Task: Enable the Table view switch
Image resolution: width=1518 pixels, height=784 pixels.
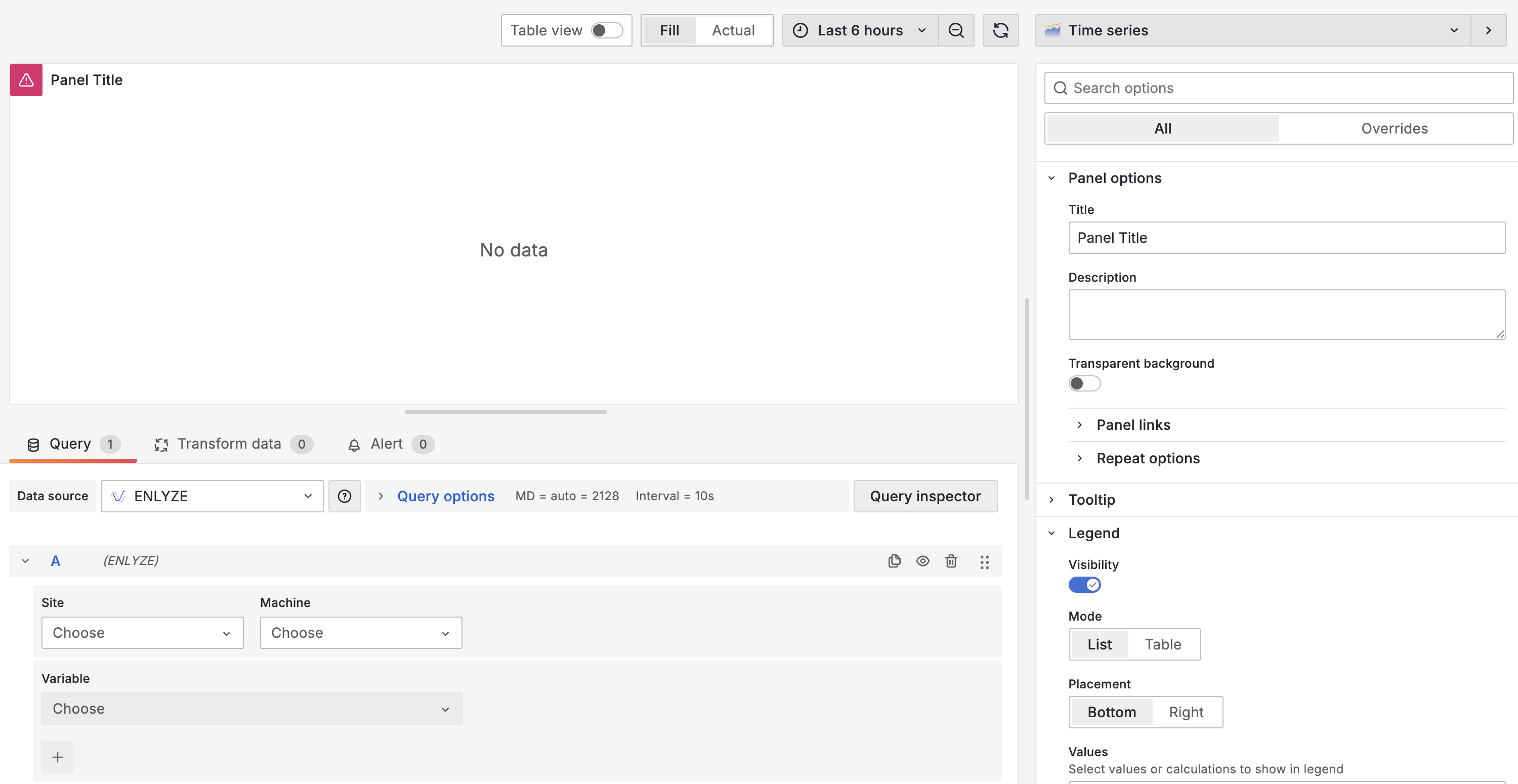Action: (606, 31)
